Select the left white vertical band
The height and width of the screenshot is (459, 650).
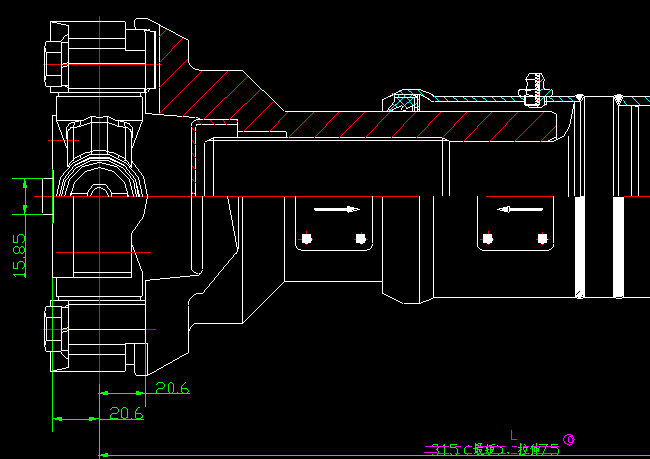(x=579, y=246)
